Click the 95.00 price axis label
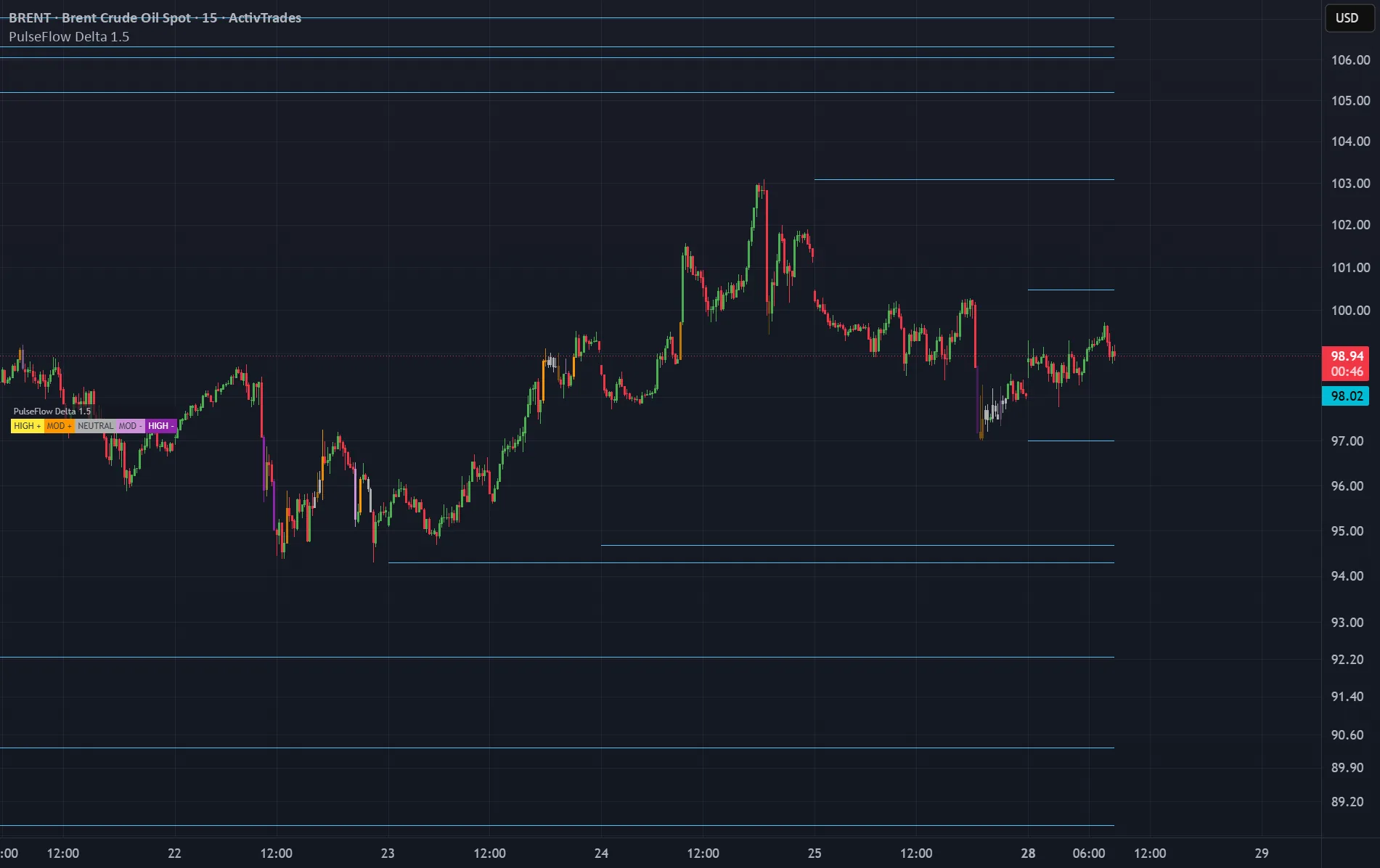This screenshot has height=868, width=1380. [x=1347, y=531]
